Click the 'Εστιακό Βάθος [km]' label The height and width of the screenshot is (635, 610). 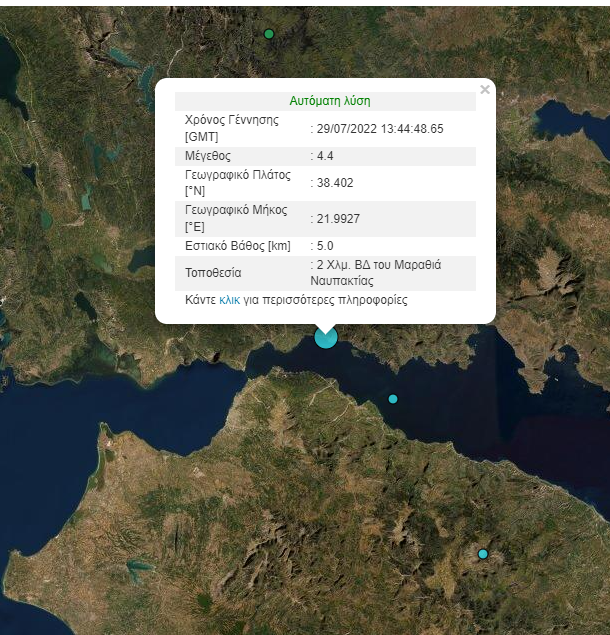click(236, 246)
